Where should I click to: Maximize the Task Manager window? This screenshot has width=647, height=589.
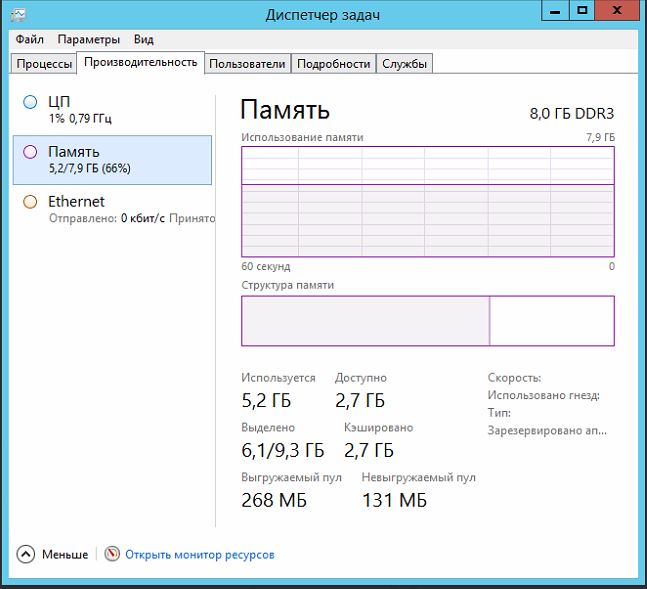pos(582,13)
